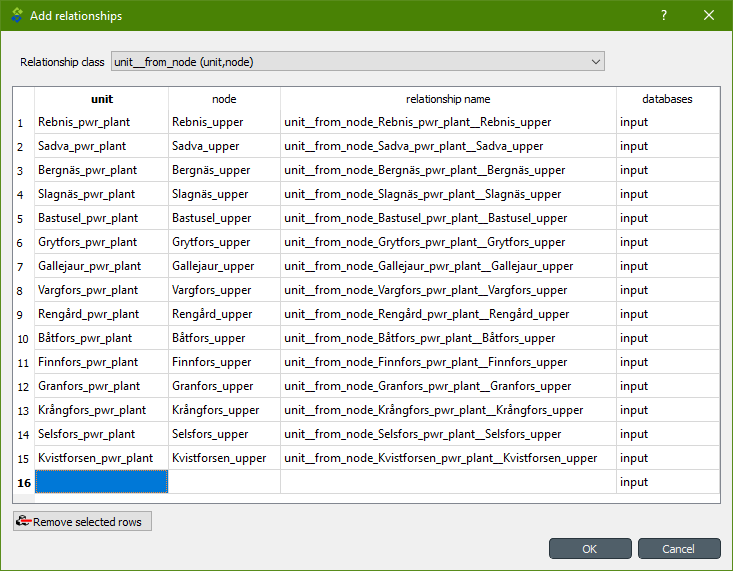Click the unit column header

tap(101, 99)
